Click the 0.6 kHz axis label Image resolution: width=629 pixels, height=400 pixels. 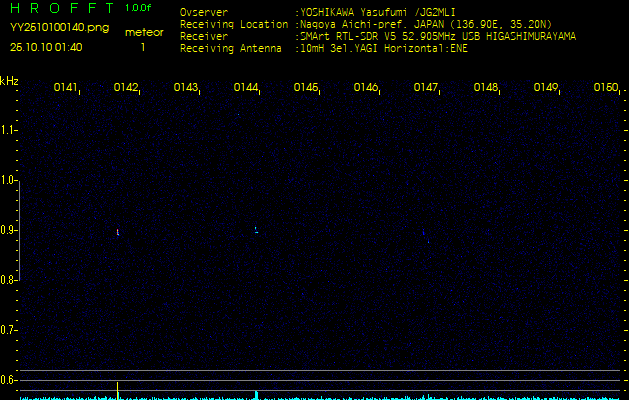click(7, 380)
